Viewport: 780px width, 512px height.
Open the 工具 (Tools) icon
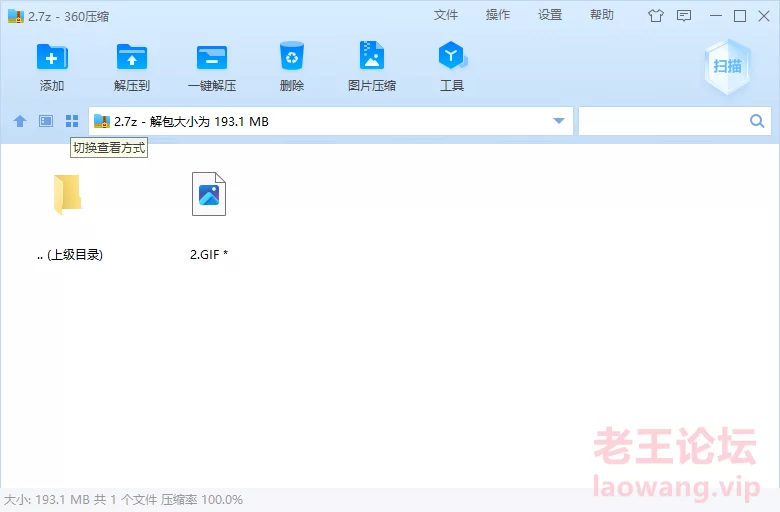click(452, 55)
